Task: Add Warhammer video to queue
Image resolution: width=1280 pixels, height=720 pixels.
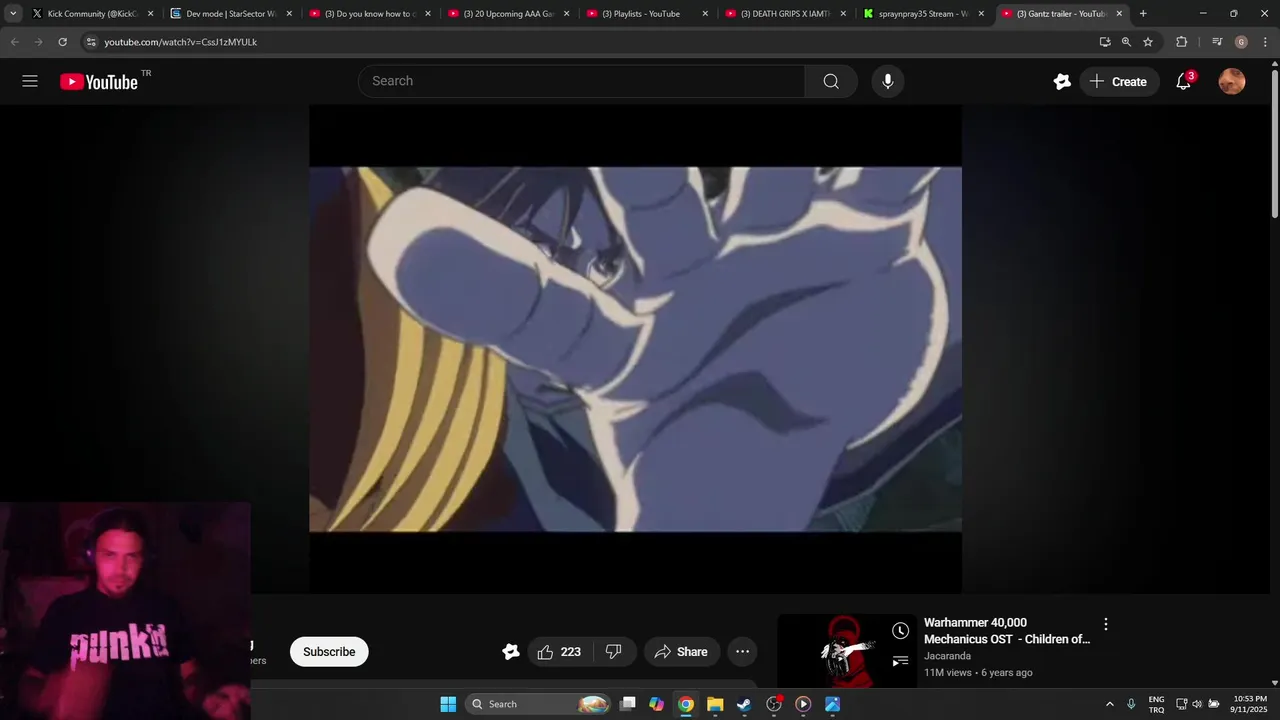Action: coord(901,661)
